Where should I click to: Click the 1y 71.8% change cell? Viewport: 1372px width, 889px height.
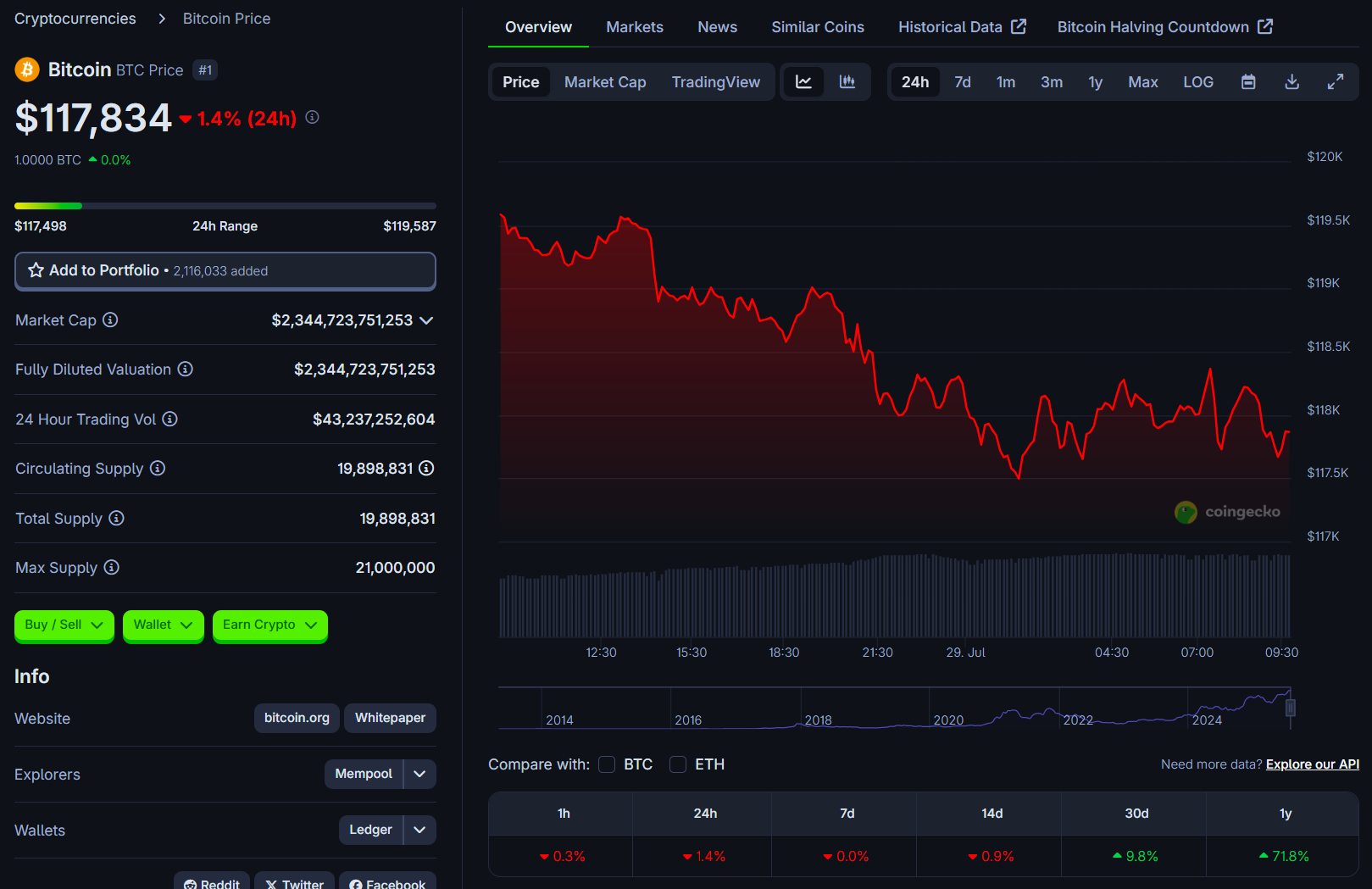coord(1284,856)
